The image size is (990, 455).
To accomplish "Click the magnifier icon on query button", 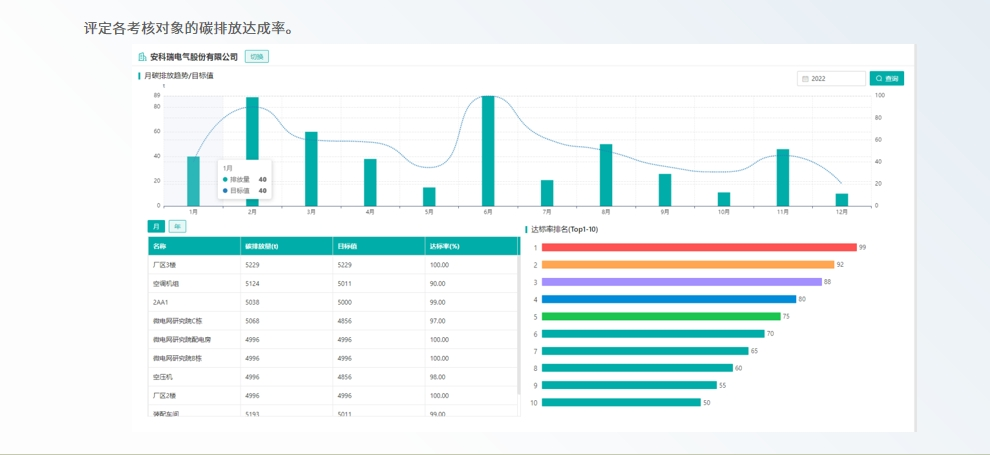I will pyautogui.click(x=878, y=78).
